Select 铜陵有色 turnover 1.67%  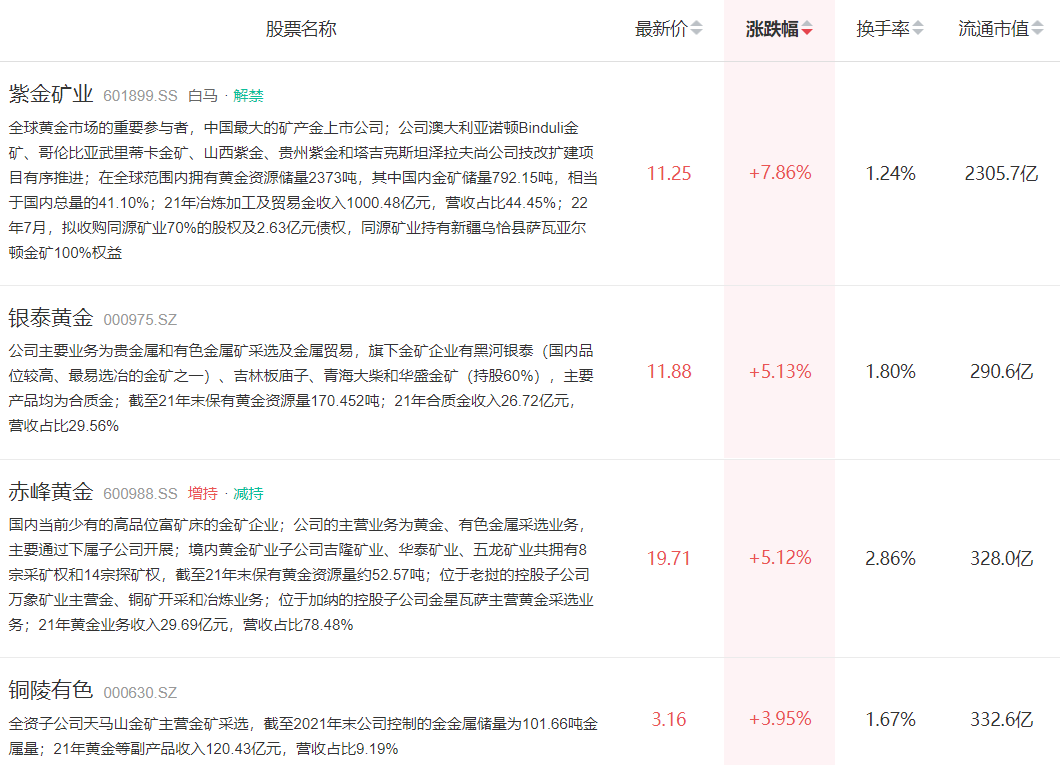[x=890, y=719]
